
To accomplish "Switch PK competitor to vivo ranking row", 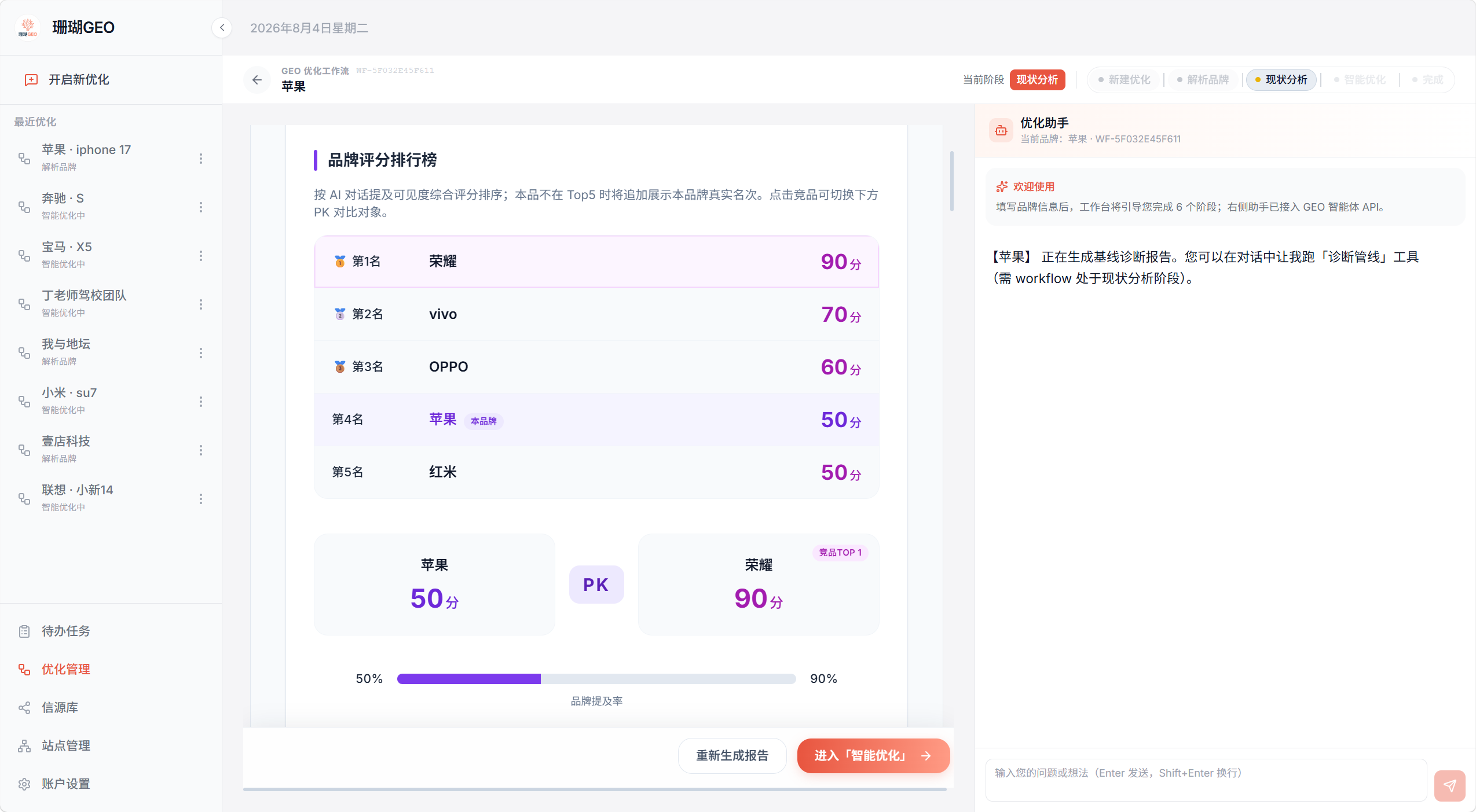I will (596, 314).
